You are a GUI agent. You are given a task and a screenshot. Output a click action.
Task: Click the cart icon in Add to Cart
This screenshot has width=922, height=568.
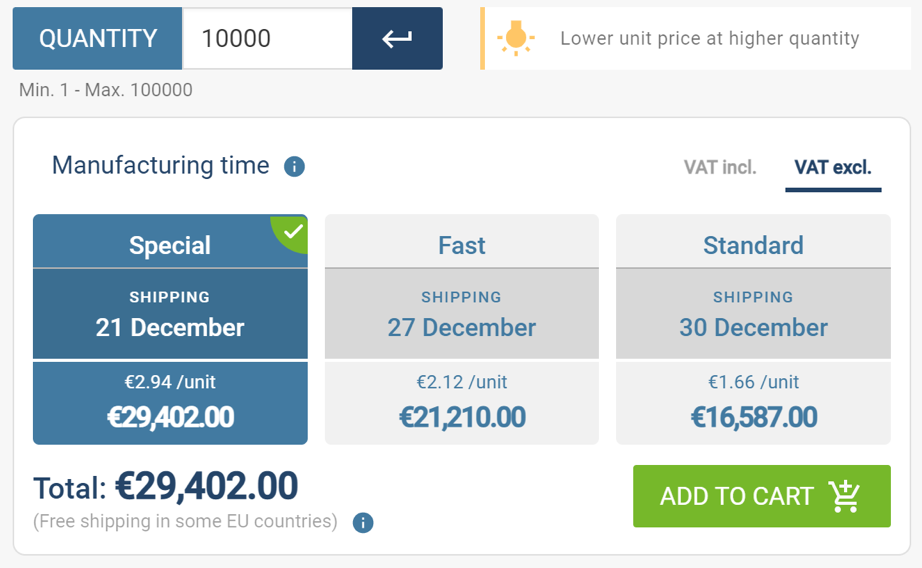click(844, 496)
